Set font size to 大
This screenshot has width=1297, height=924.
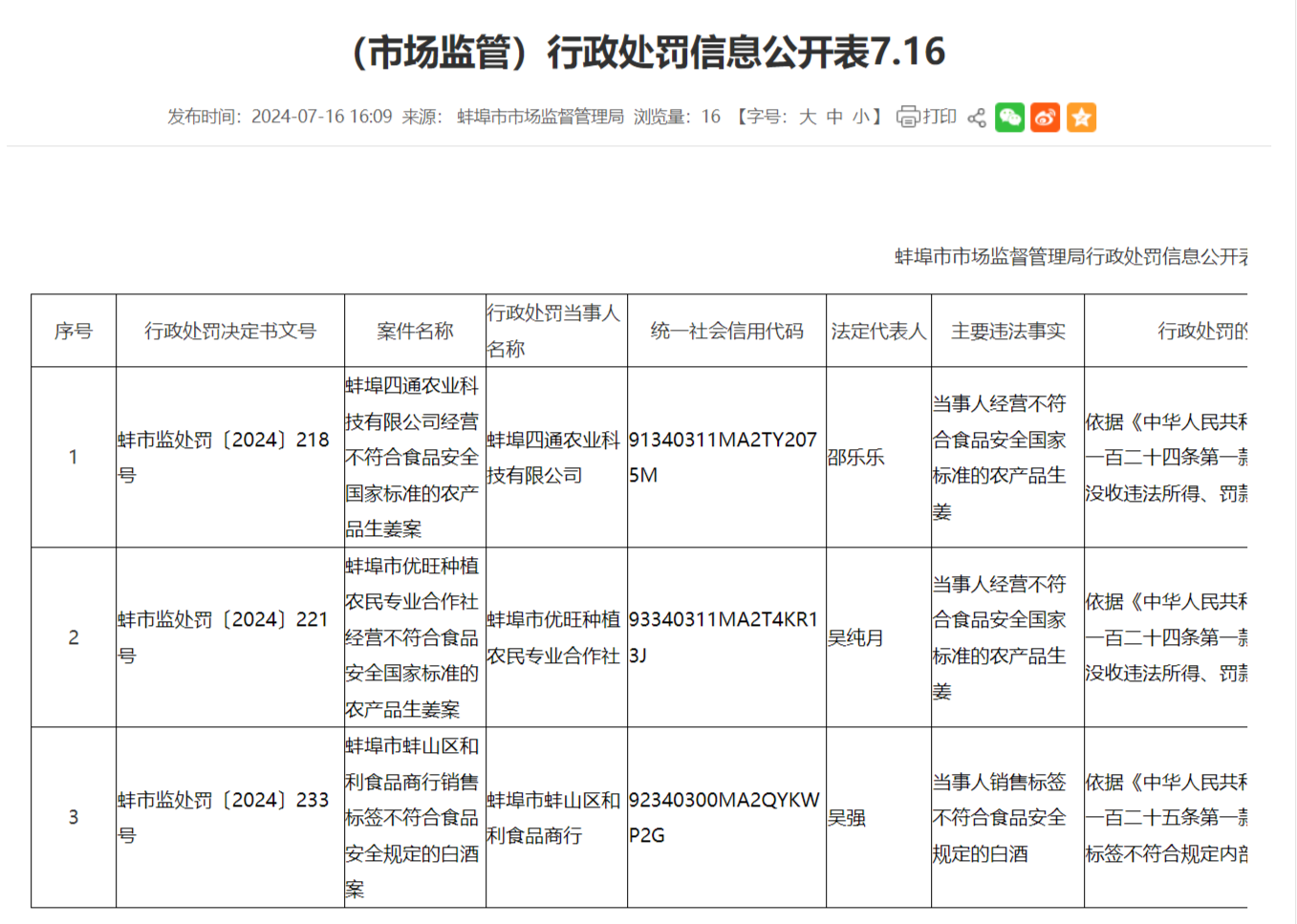[808, 117]
